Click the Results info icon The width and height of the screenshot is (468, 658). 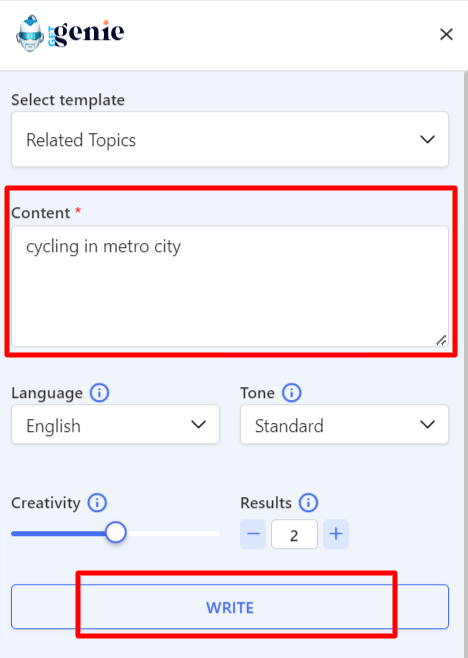pos(309,503)
